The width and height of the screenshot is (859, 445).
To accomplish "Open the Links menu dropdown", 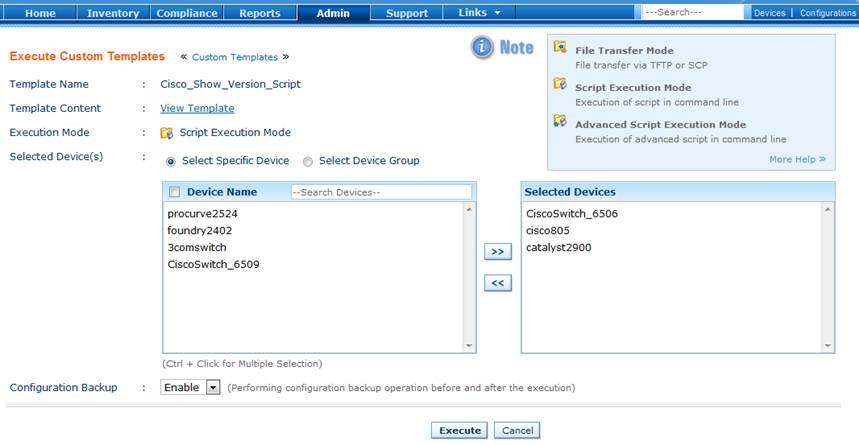I will 479,13.
